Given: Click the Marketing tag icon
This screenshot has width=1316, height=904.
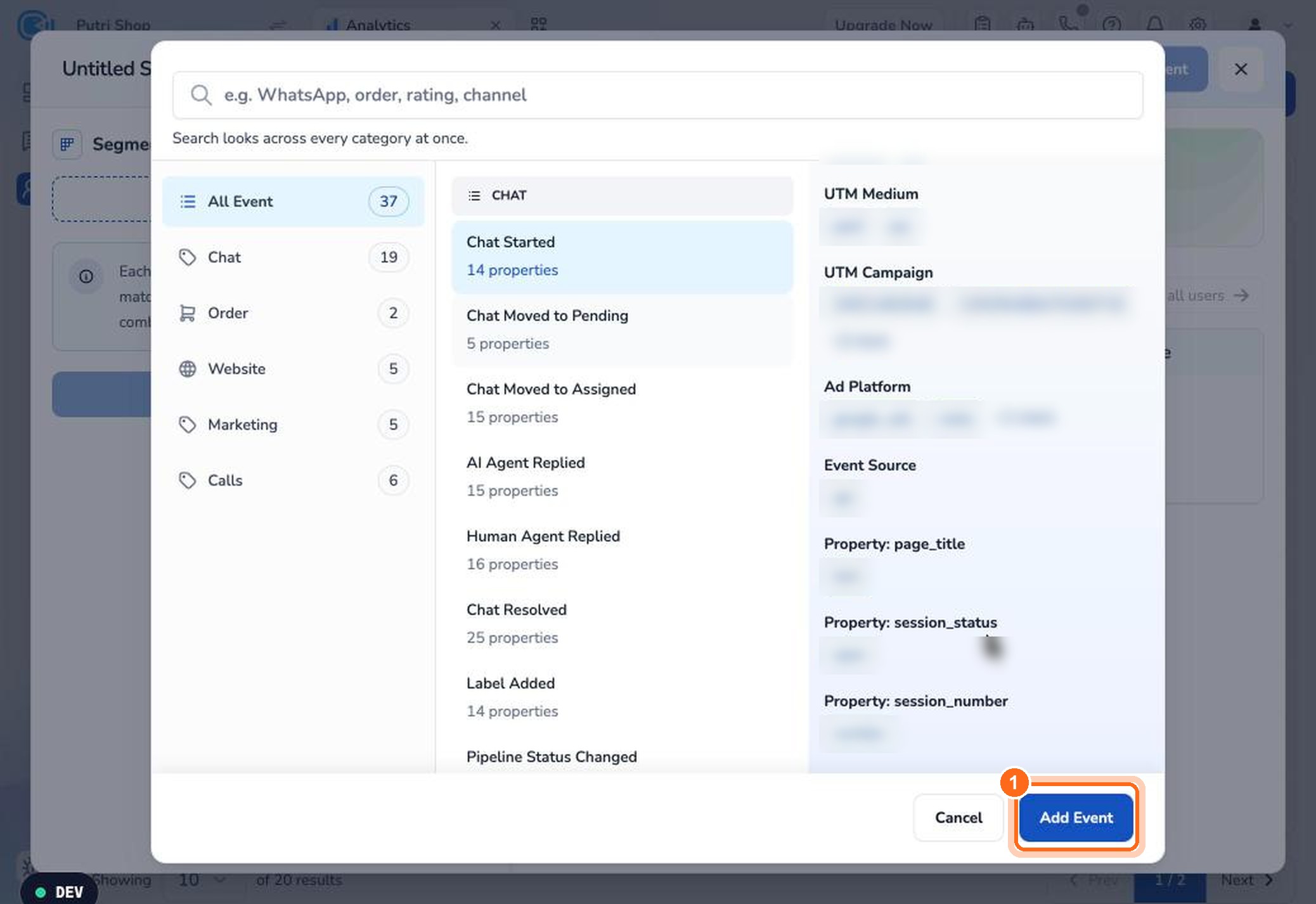Looking at the screenshot, I should tap(187, 425).
